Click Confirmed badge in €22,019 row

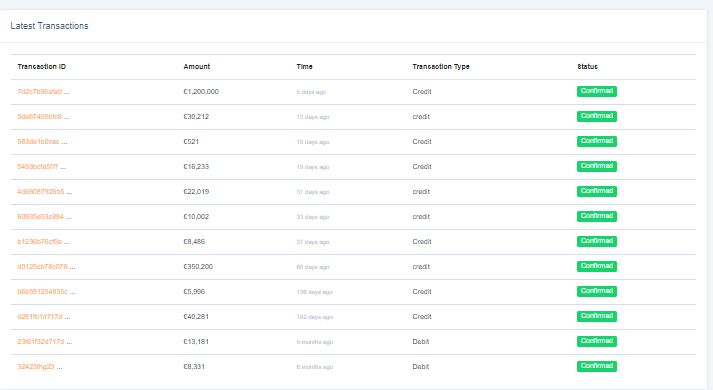pos(597,191)
